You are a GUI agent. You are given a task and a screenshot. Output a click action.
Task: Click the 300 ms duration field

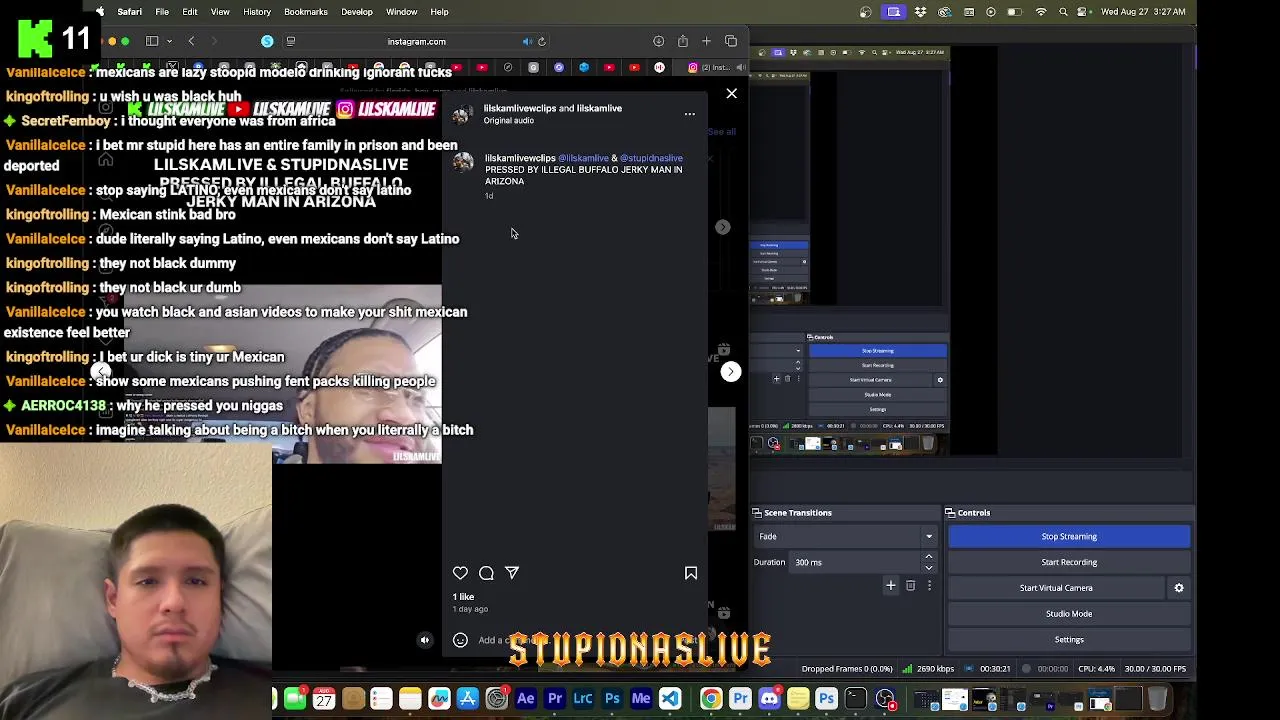coord(856,562)
